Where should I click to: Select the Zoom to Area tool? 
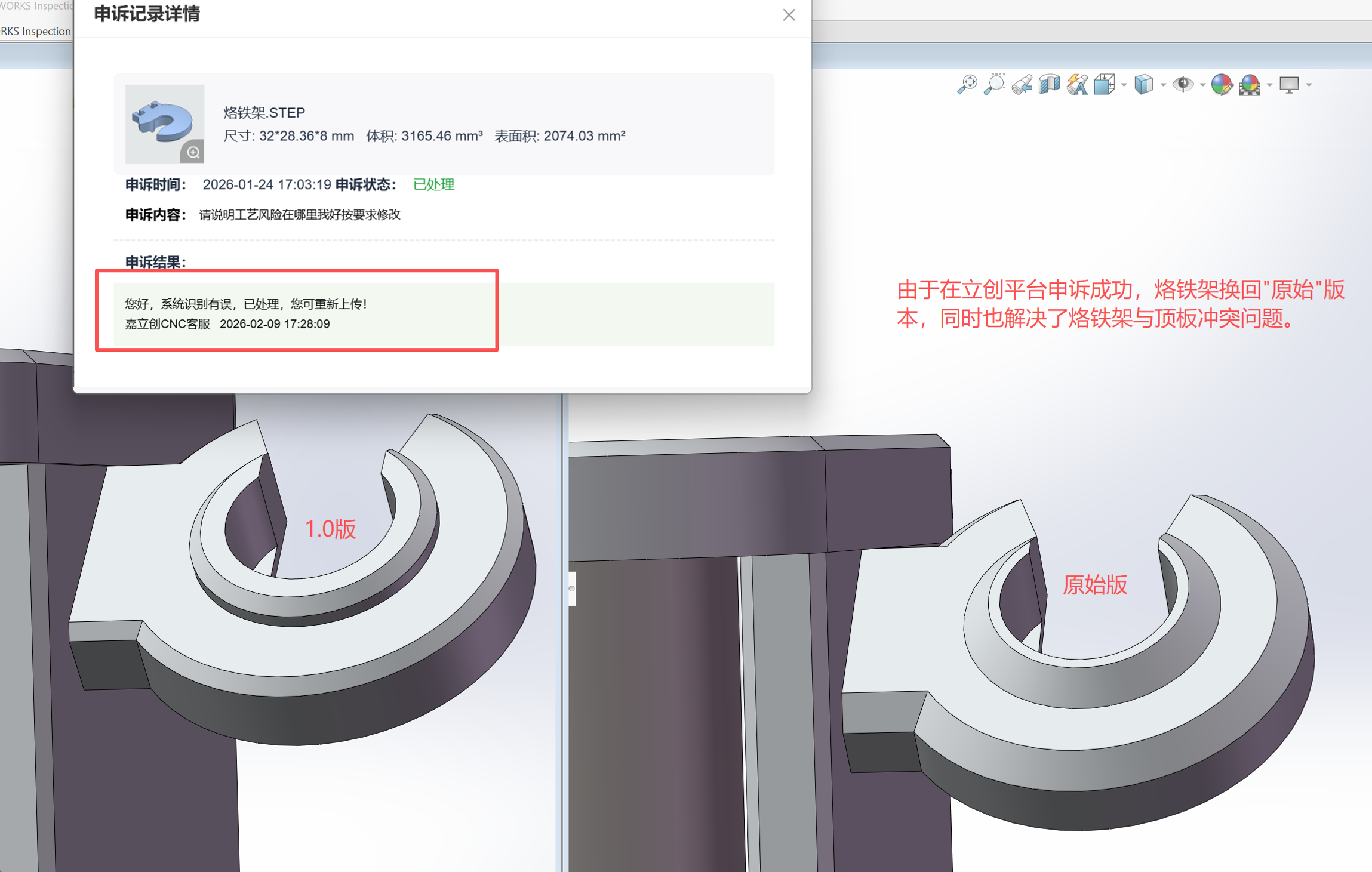pos(995,85)
